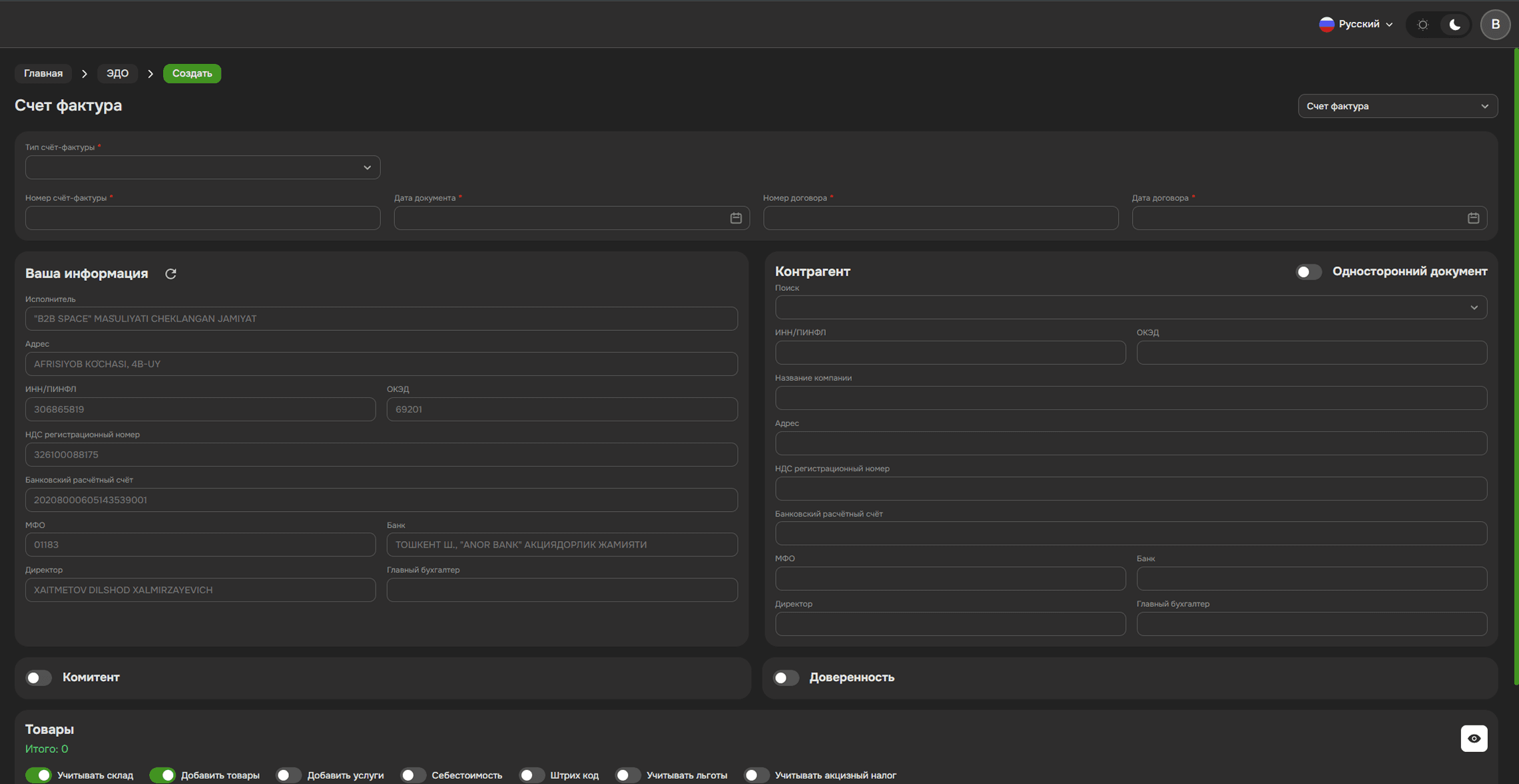The width and height of the screenshot is (1519, 784).
Task: Click the Номер счёт-фактуры input field
Action: click(x=202, y=218)
